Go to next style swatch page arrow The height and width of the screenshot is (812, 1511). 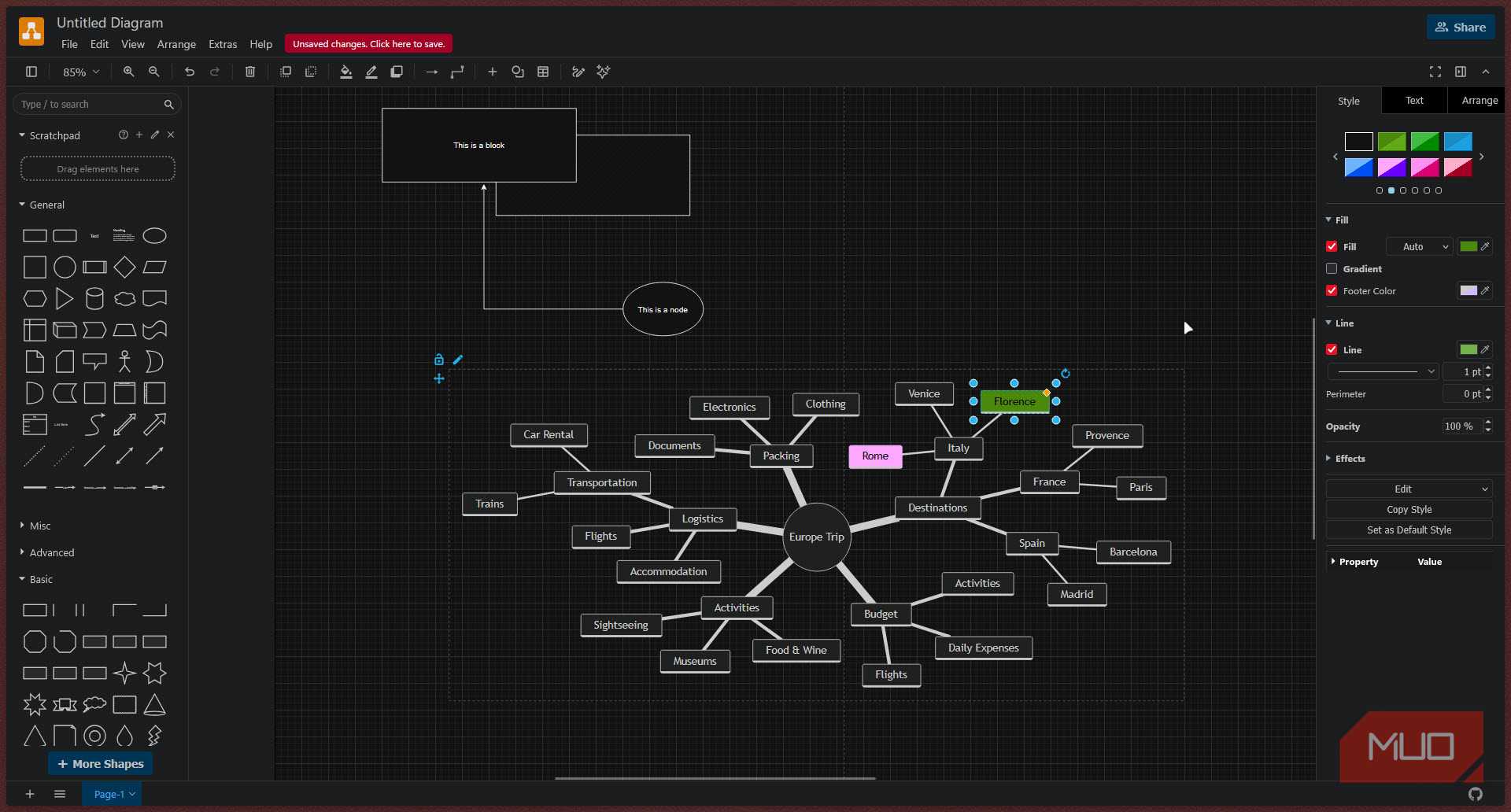point(1482,157)
